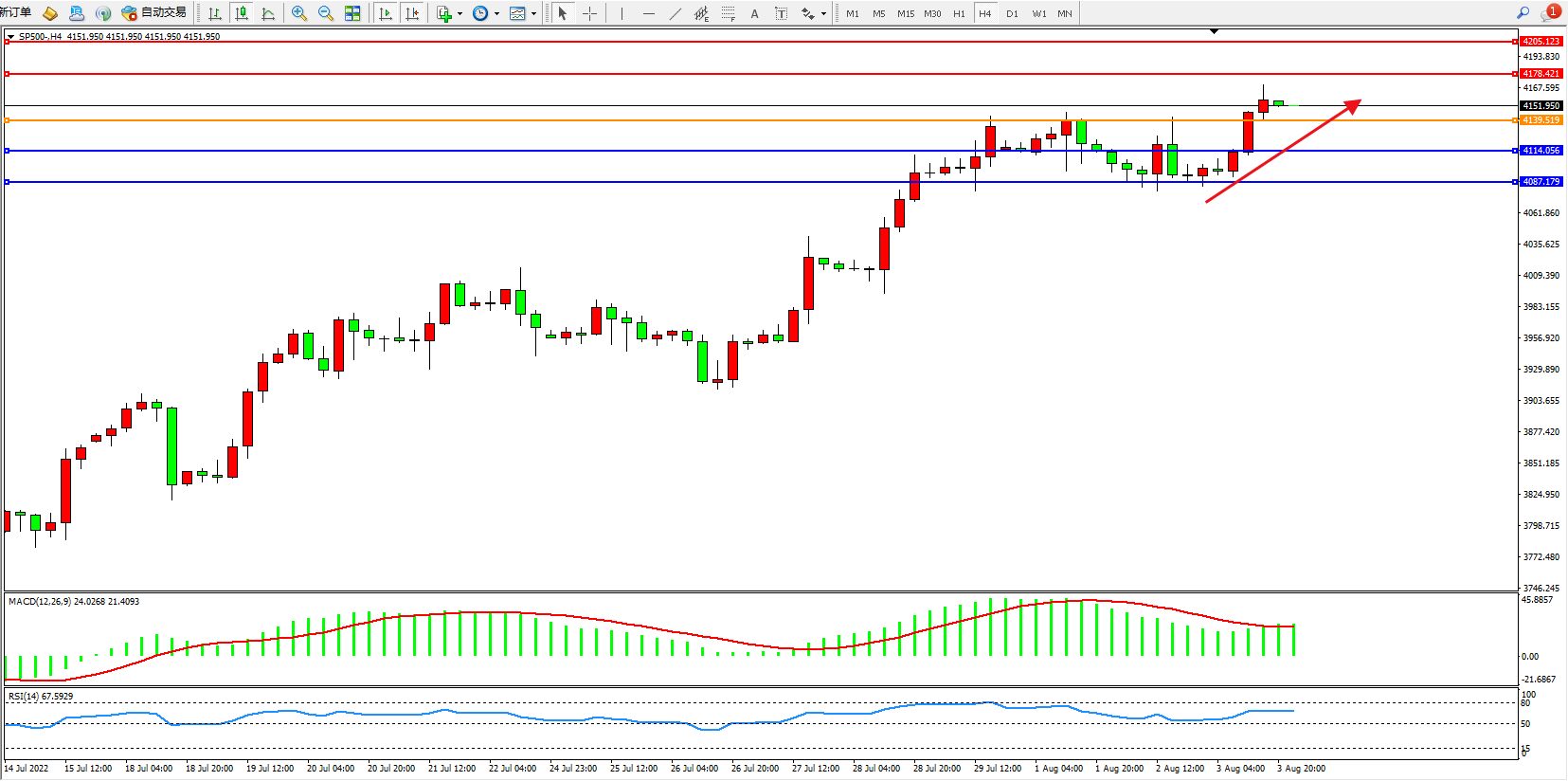The height and width of the screenshot is (781, 1568).
Task: Pick the trendline drawing tool
Action: point(675,13)
